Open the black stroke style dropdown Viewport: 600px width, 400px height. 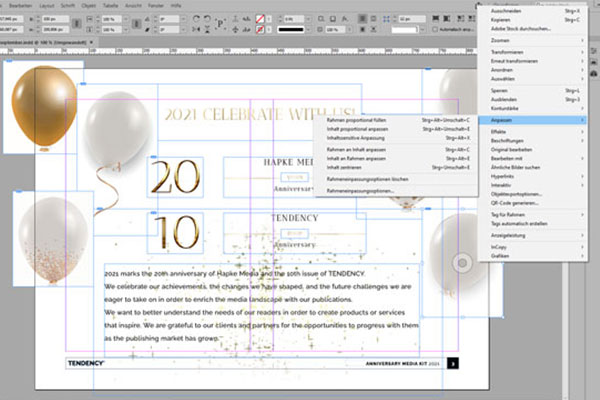pos(308,29)
